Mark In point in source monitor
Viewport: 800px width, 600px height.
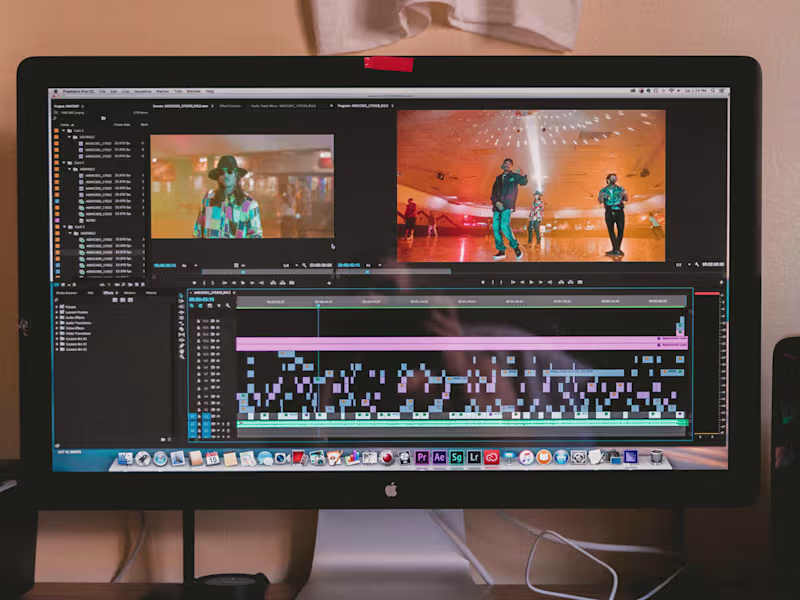pyautogui.click(x=204, y=283)
